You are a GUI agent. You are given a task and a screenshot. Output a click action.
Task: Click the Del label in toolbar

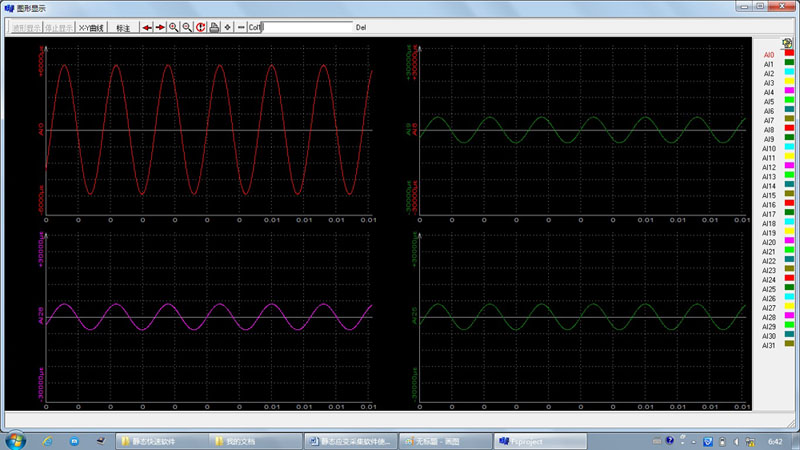(x=361, y=28)
